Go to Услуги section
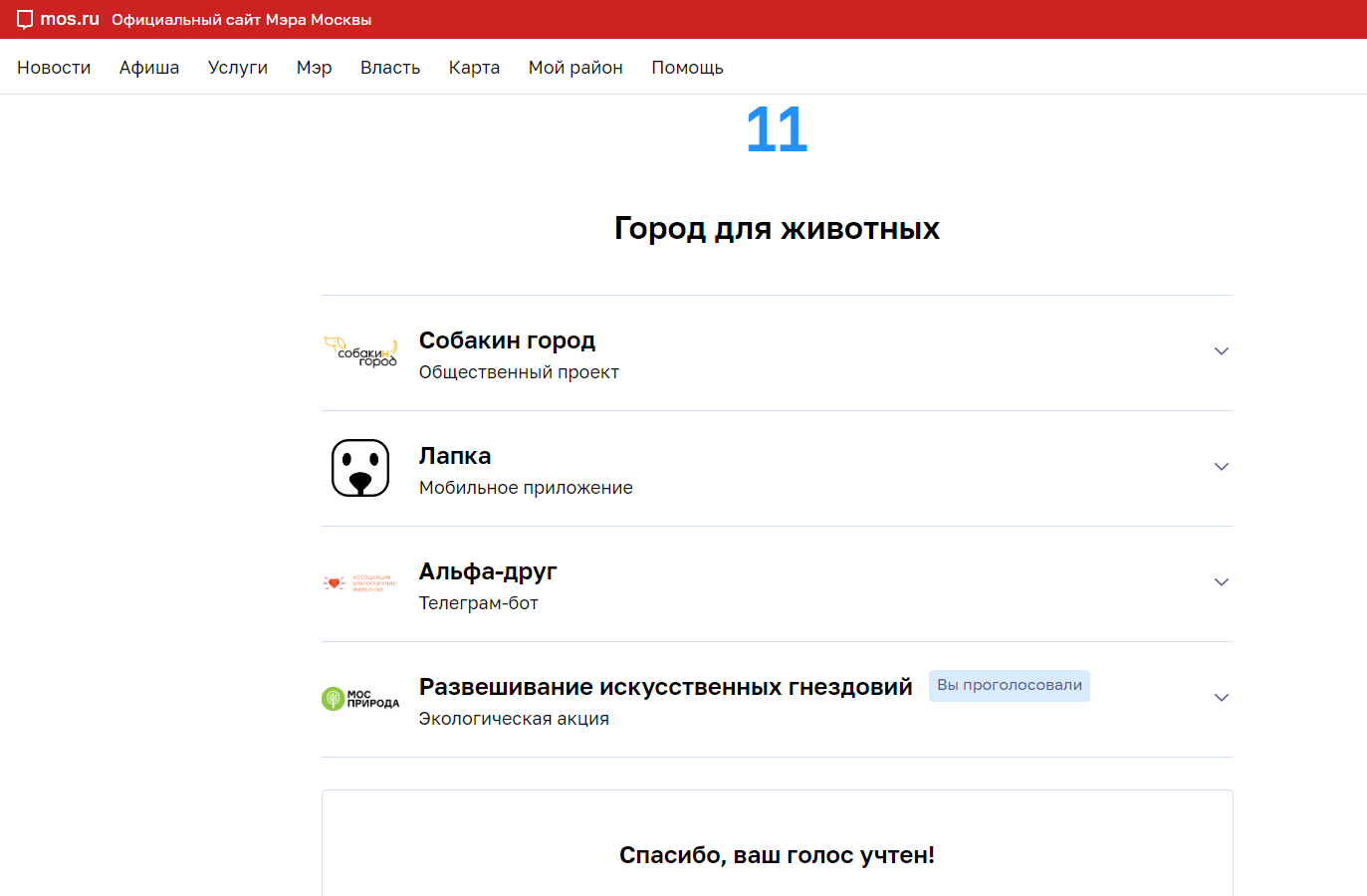Viewport: 1367px width, 896px height. click(x=238, y=68)
